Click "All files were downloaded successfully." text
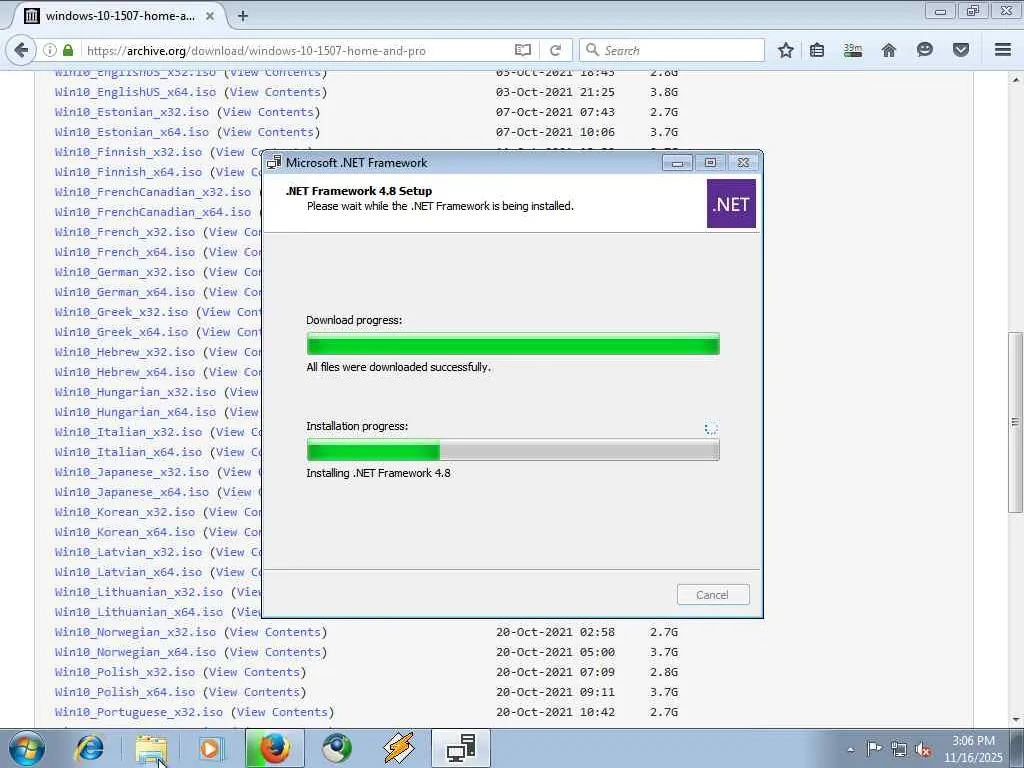This screenshot has height=768, width=1024. (398, 367)
